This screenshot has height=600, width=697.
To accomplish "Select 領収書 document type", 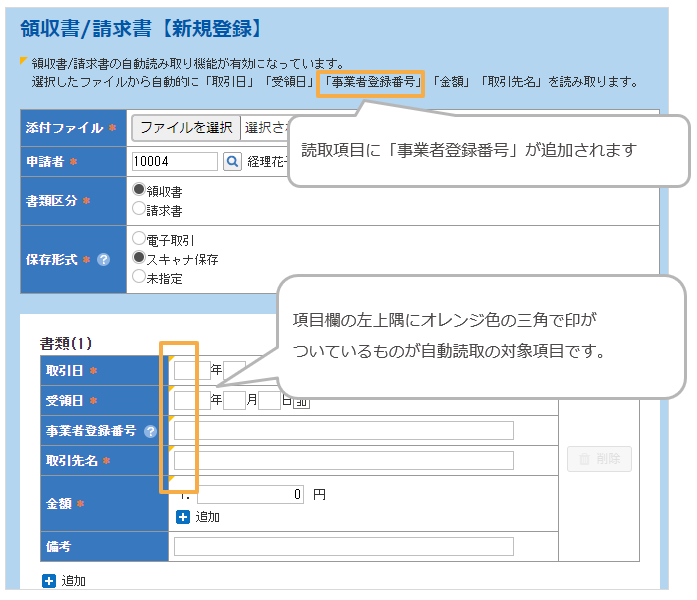I will point(139,190).
